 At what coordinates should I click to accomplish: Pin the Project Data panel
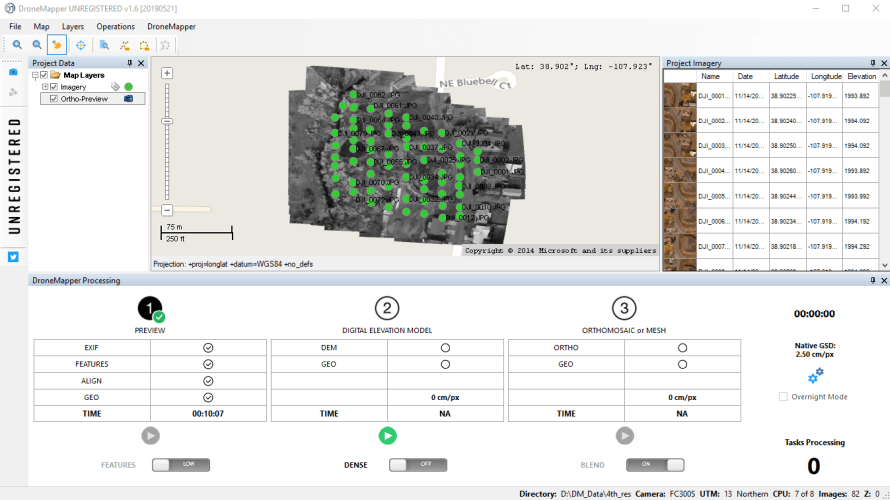[130, 63]
